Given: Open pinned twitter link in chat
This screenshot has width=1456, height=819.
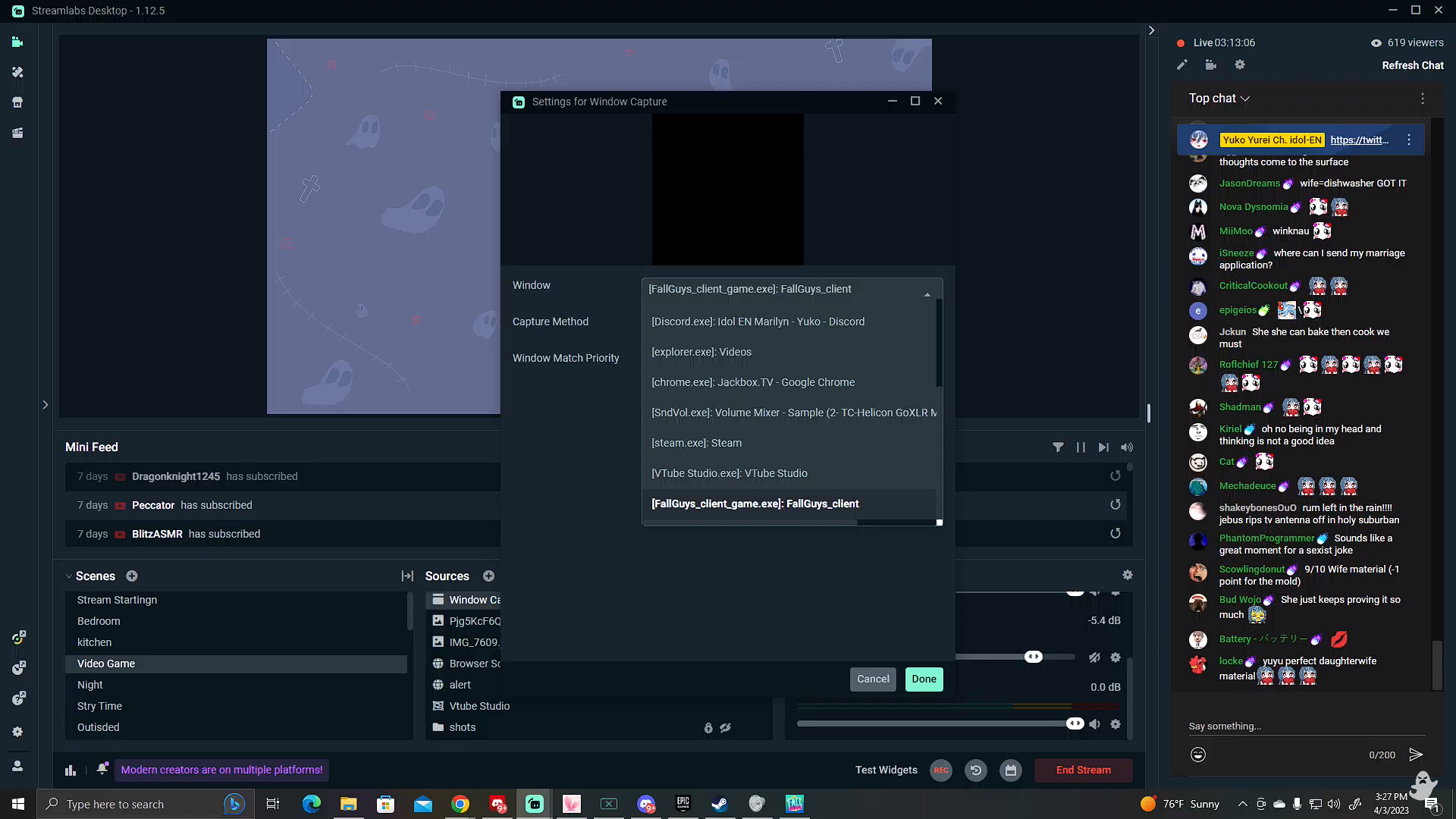Looking at the screenshot, I should pos(1359,140).
